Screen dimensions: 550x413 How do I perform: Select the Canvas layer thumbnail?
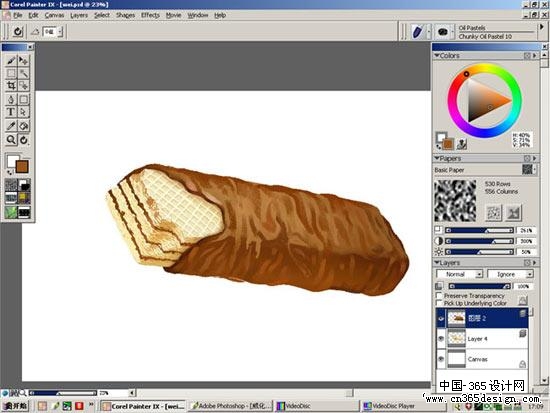point(456,359)
